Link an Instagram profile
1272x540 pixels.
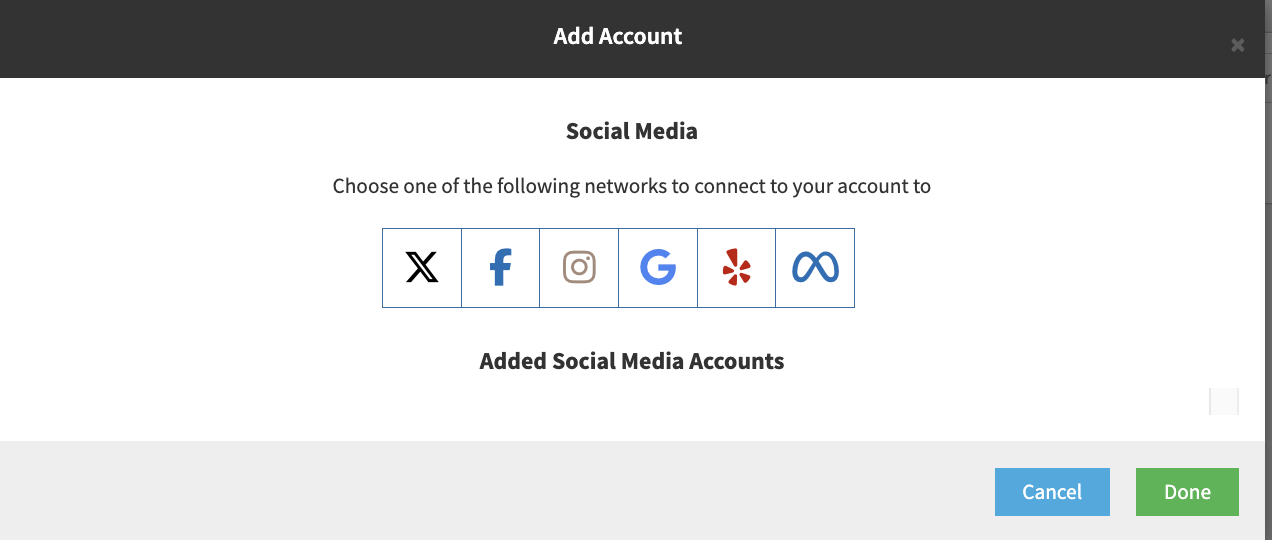[579, 268]
